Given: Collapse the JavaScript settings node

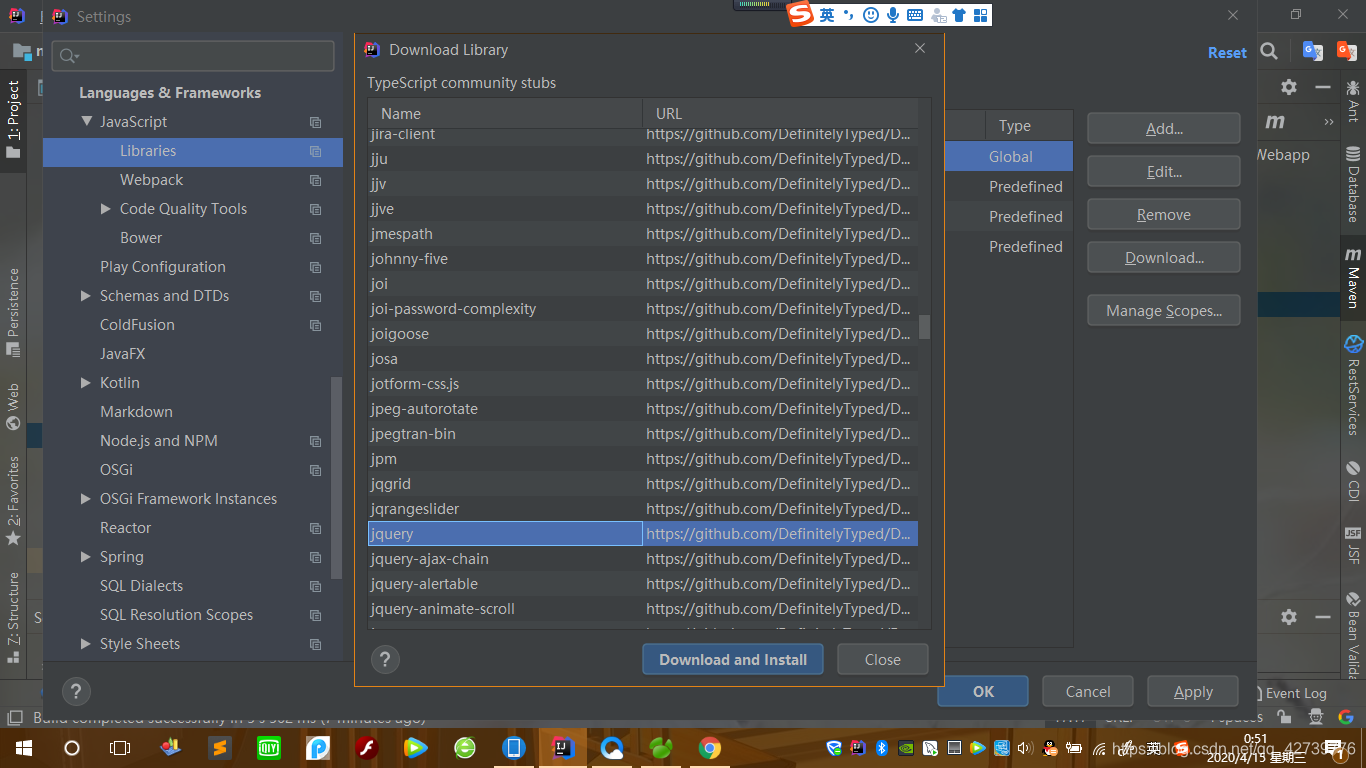Looking at the screenshot, I should [87, 122].
